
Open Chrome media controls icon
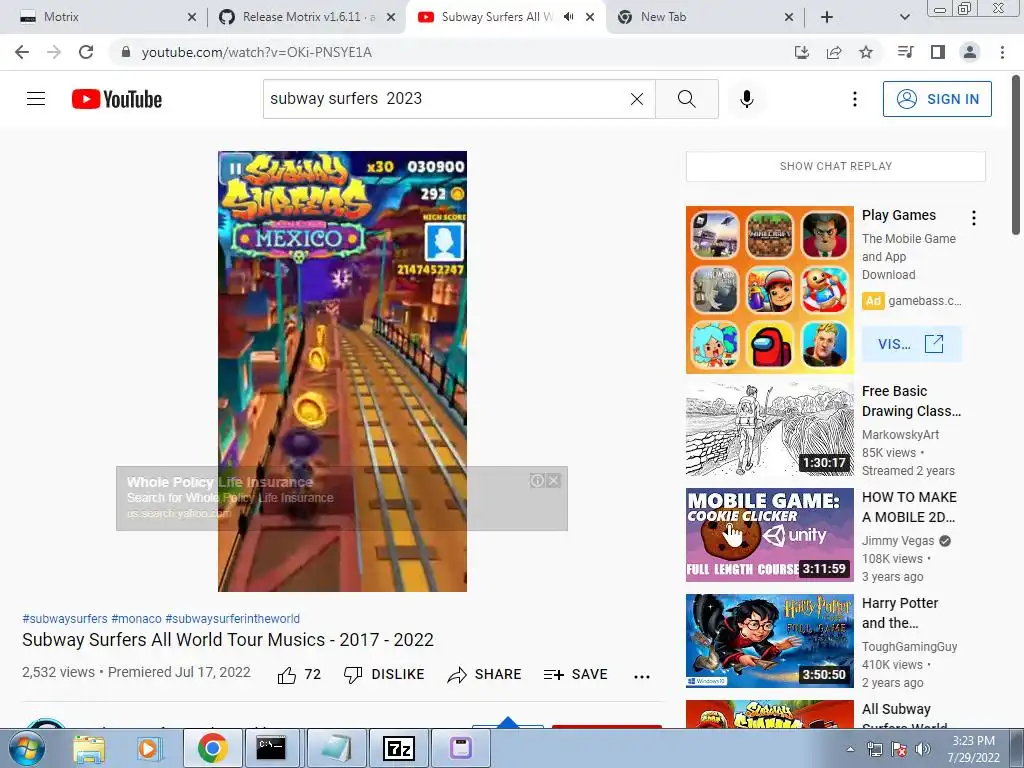906,52
